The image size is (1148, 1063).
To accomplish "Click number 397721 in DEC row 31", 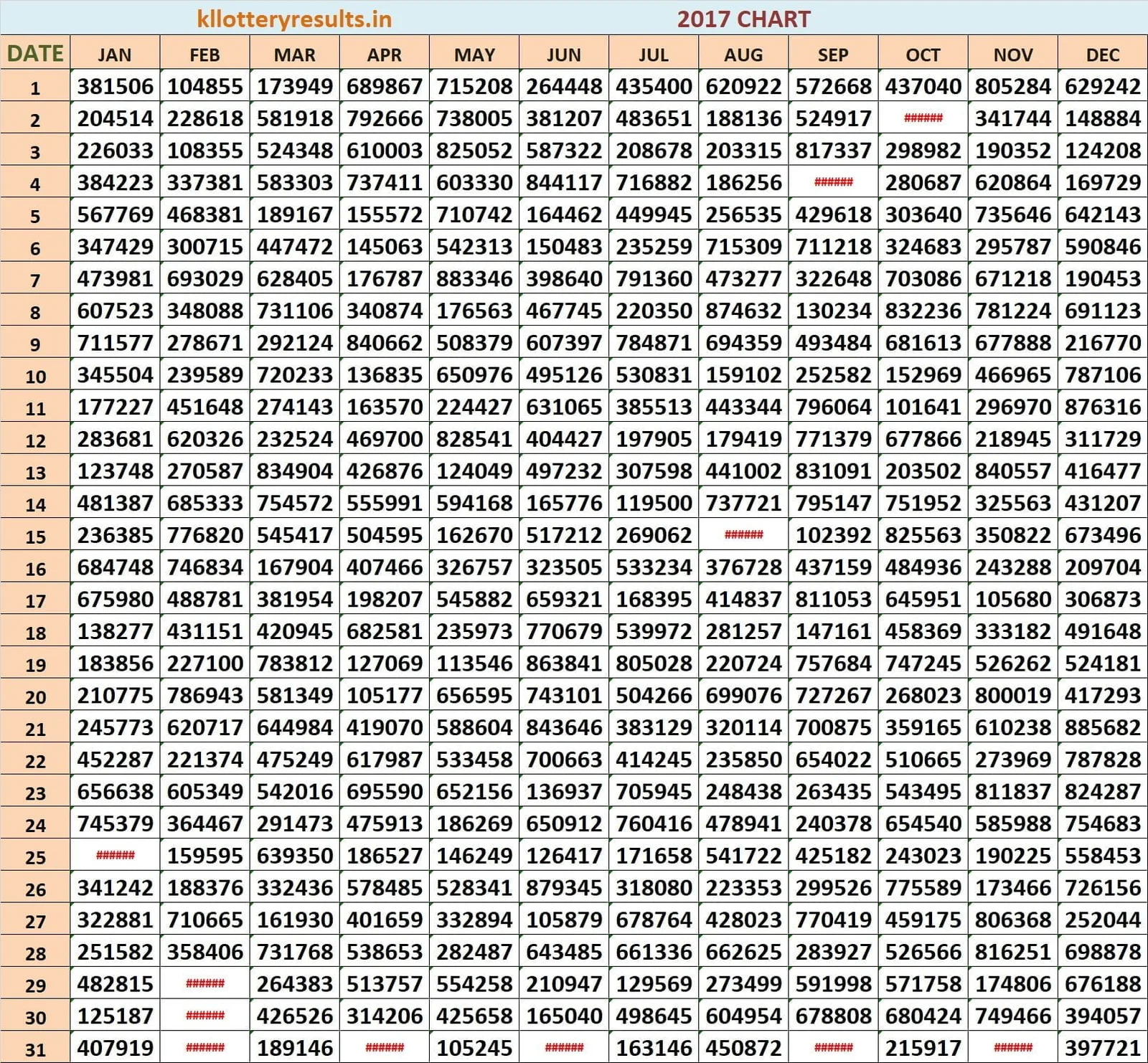I will pos(1103,1049).
